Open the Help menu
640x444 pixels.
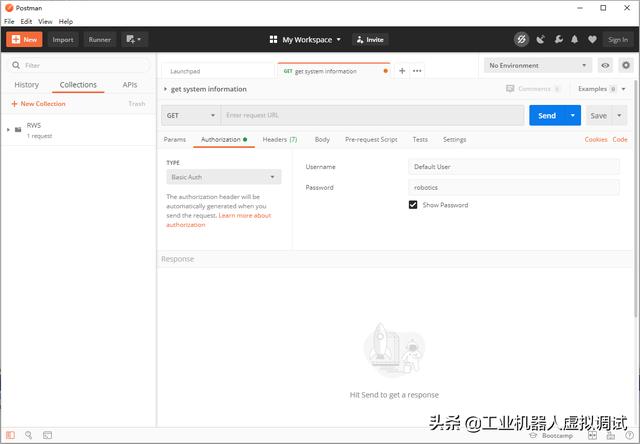click(66, 22)
